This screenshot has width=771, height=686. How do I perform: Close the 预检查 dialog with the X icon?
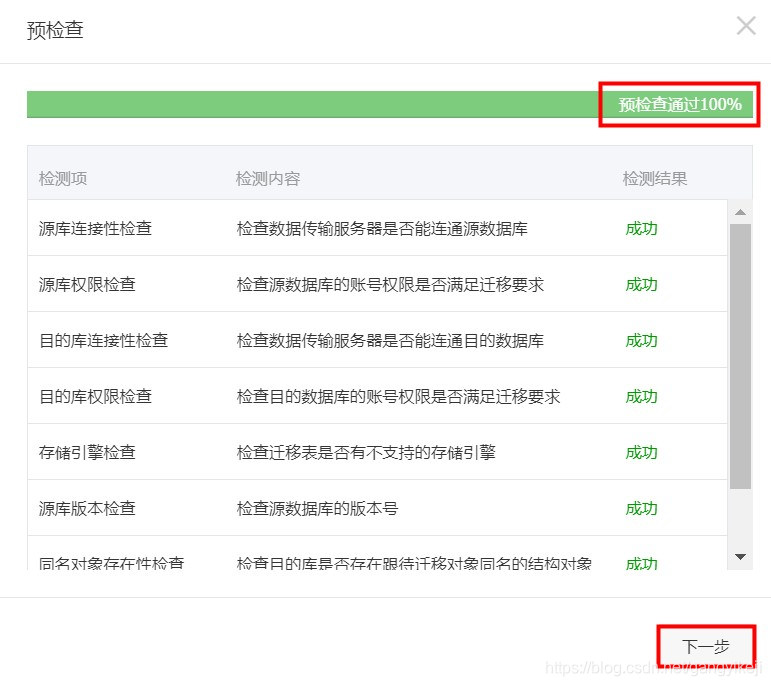[x=746, y=26]
